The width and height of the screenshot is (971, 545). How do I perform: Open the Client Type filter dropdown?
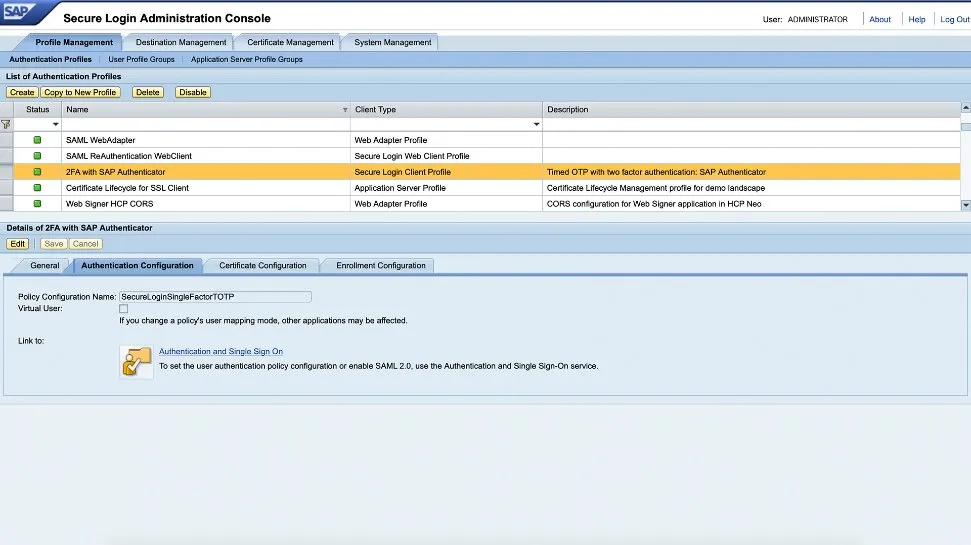(536, 124)
